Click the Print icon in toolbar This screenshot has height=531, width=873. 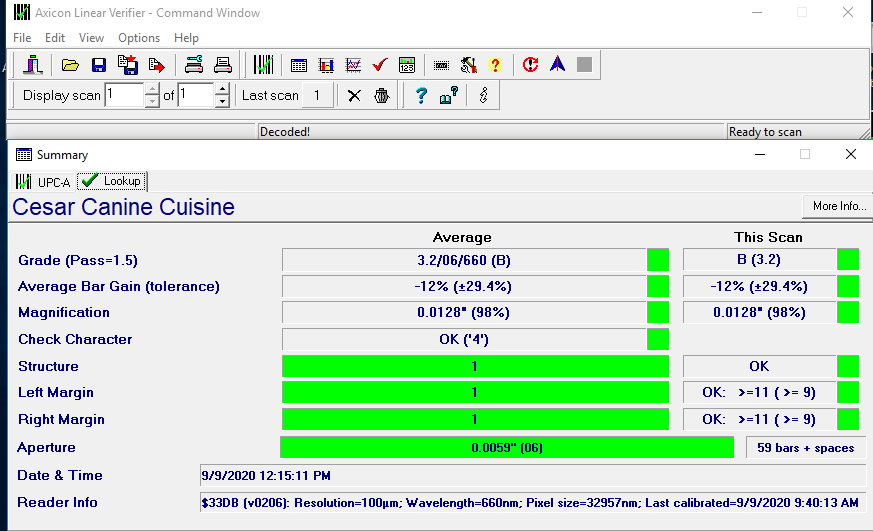(x=223, y=65)
